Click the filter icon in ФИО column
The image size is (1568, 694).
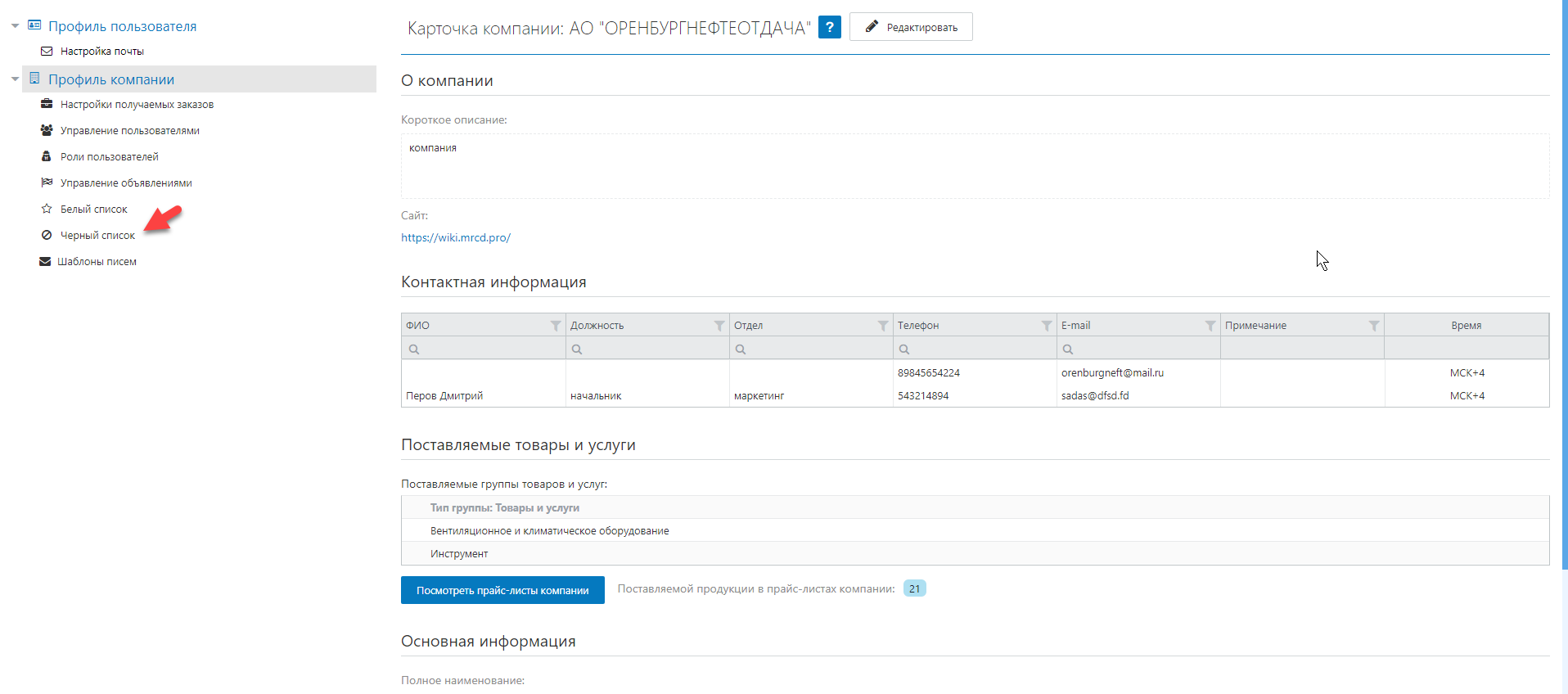coord(556,326)
